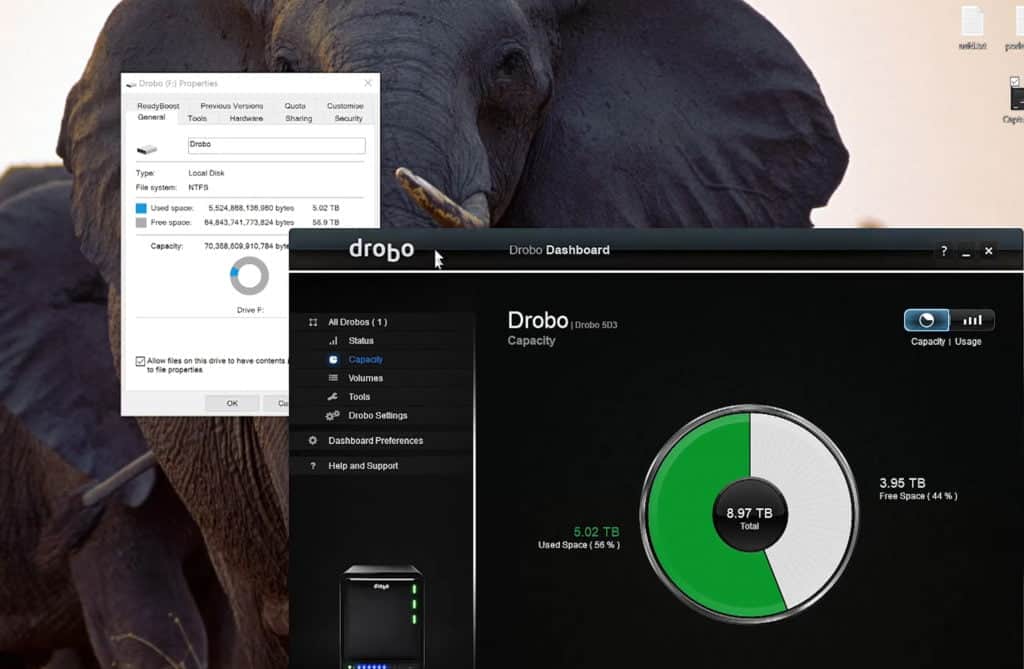Click the 8.97 TB Total center label

pos(749,517)
